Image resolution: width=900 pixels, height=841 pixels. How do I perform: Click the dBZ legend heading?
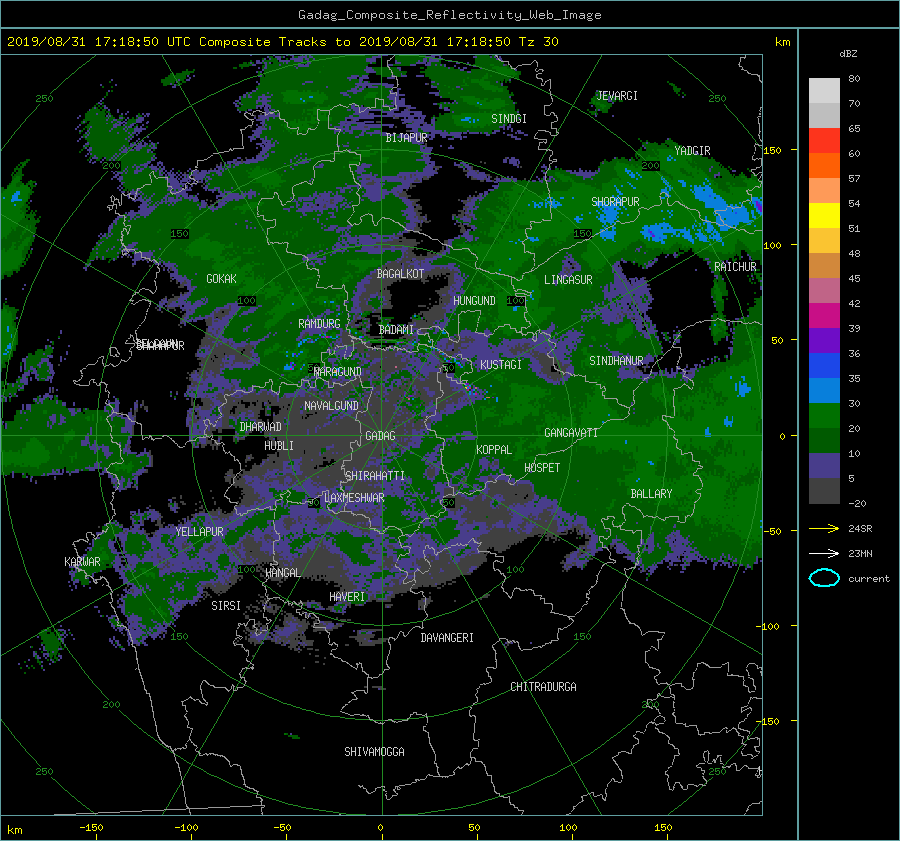tap(848, 53)
